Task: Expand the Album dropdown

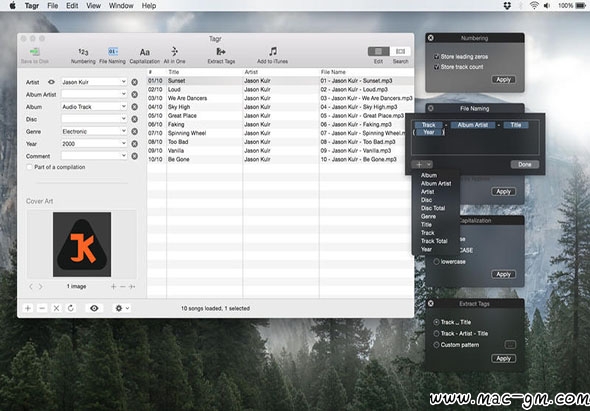Action: point(123,107)
